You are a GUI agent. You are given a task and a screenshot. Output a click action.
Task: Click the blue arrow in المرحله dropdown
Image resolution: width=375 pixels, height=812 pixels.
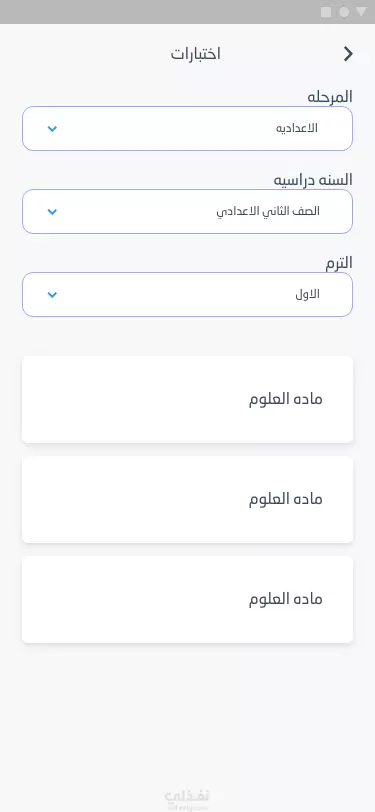point(52,129)
